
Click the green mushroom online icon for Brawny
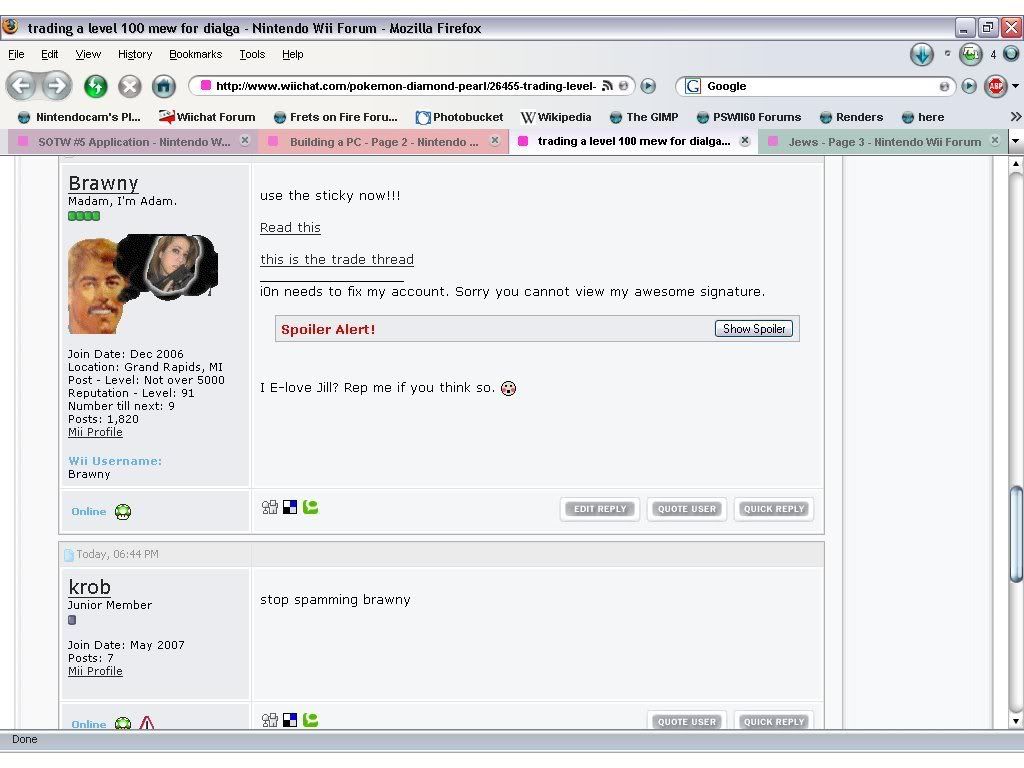tap(123, 511)
